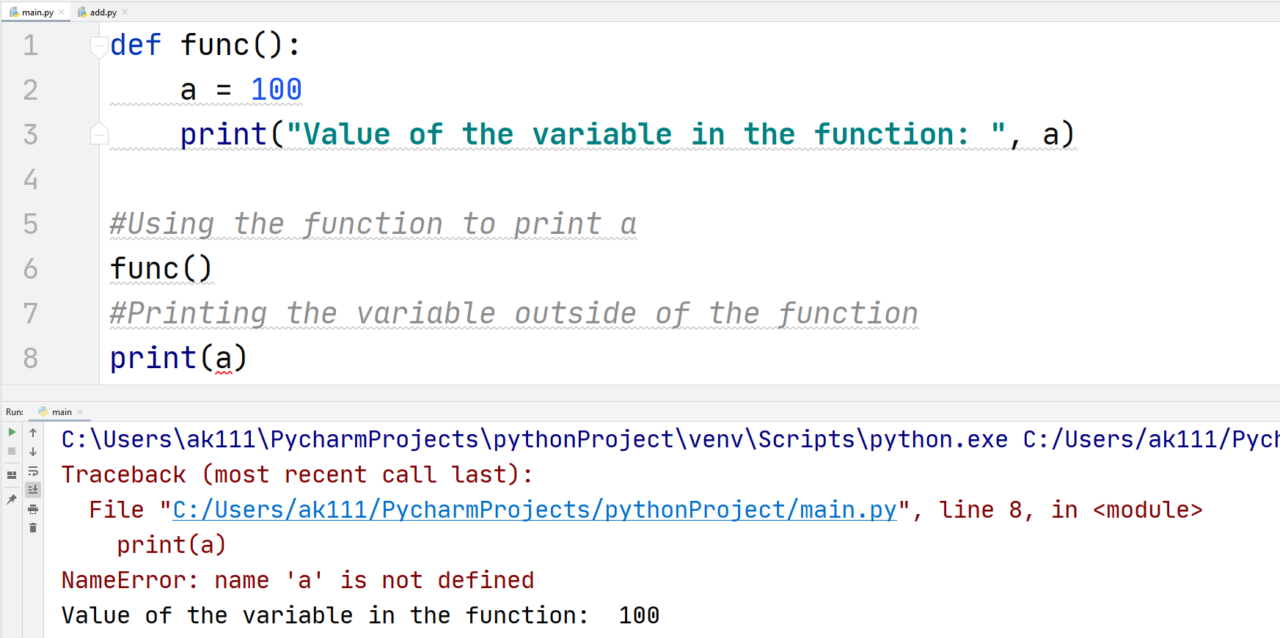Collapse the func definition with gutter arrow
The image size is (1280, 638).
(x=97, y=44)
